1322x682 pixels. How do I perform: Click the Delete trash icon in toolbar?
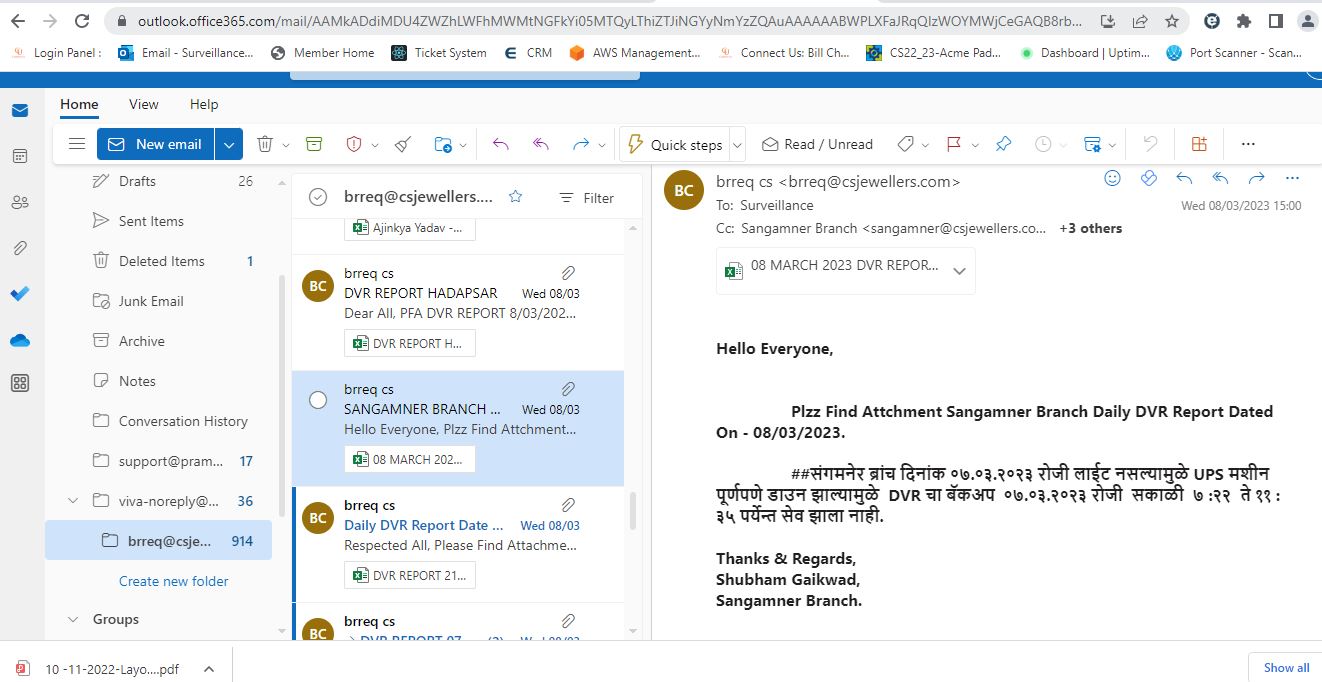click(265, 144)
